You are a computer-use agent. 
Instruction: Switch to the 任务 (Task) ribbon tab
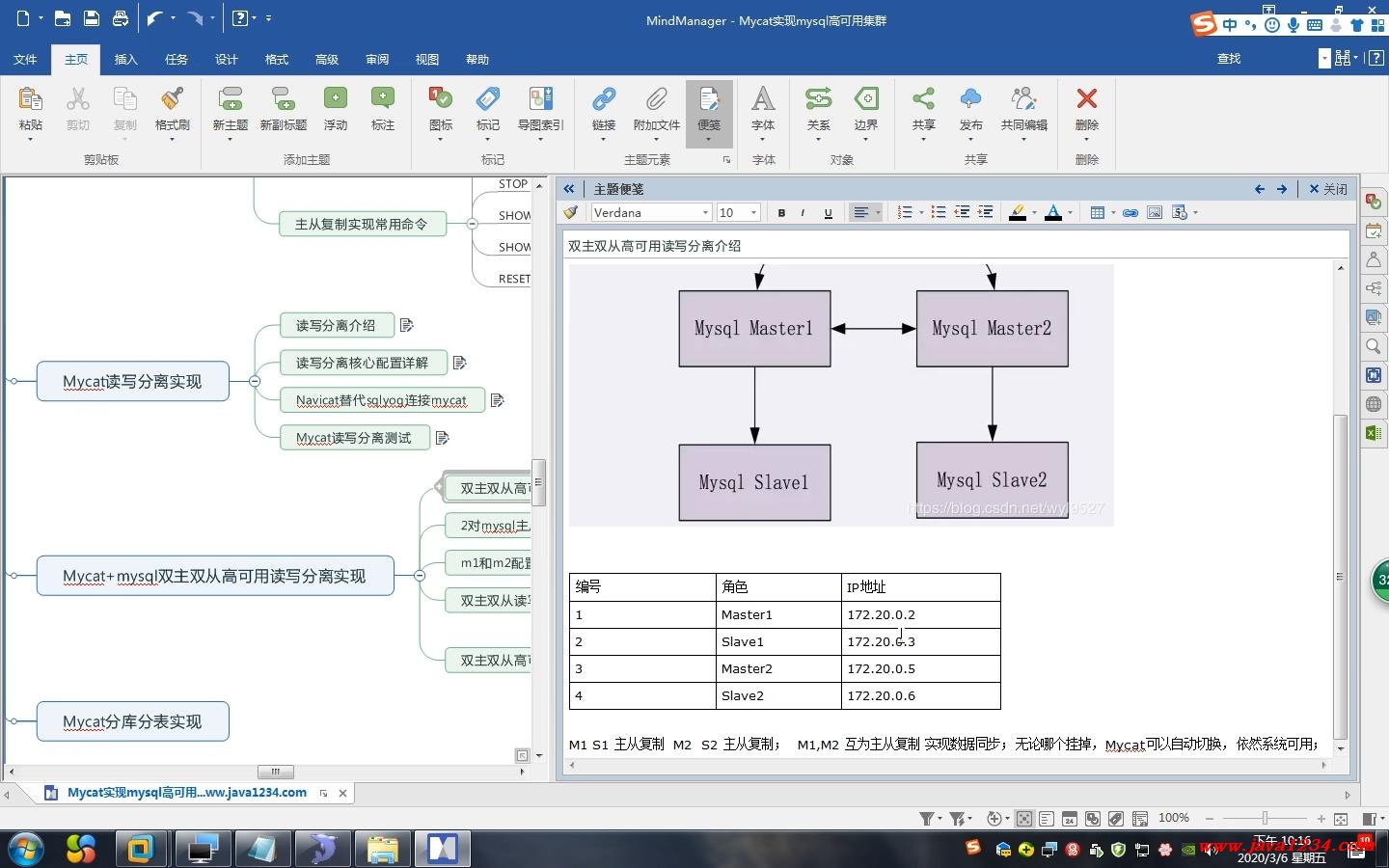click(177, 60)
